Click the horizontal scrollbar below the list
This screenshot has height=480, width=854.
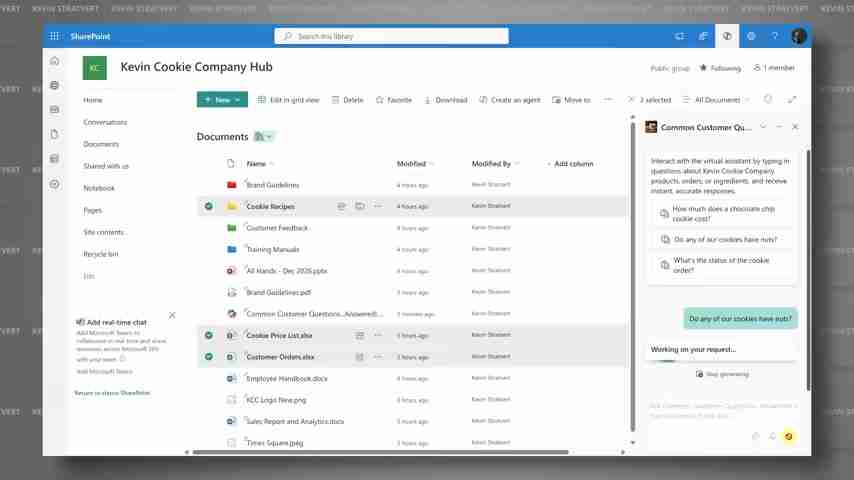pos(380,452)
